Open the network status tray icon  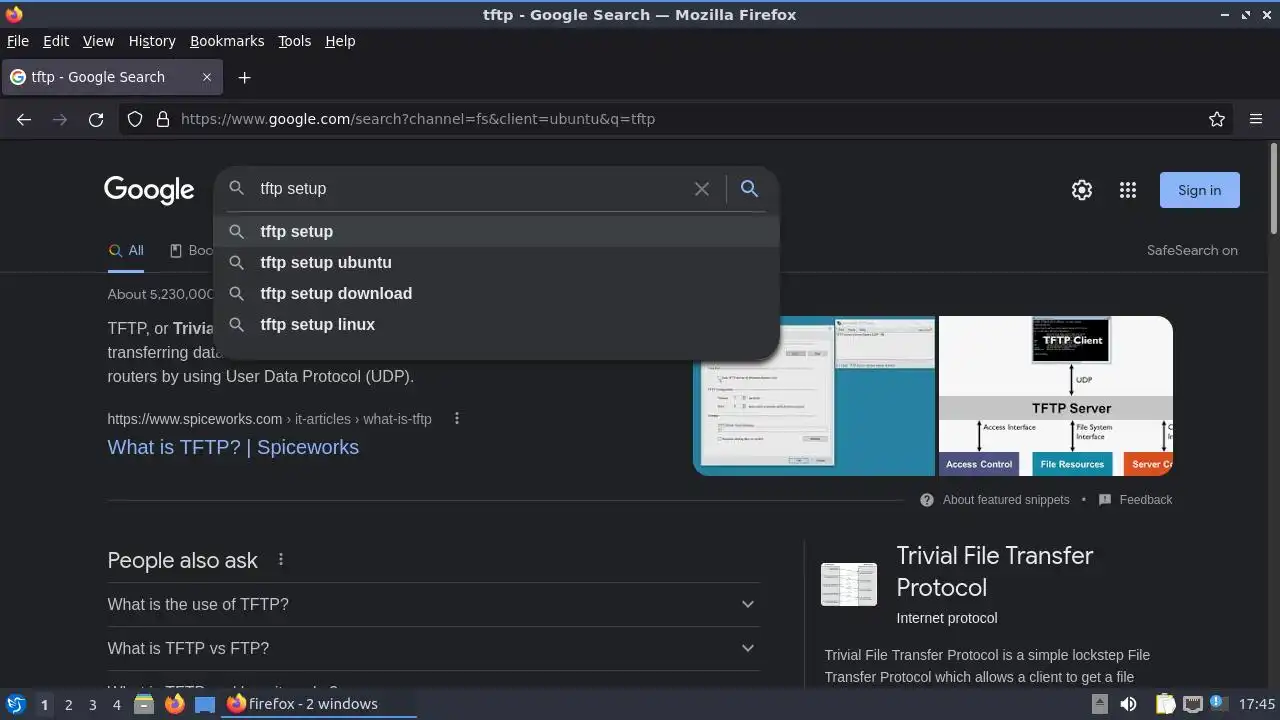click(x=1192, y=704)
